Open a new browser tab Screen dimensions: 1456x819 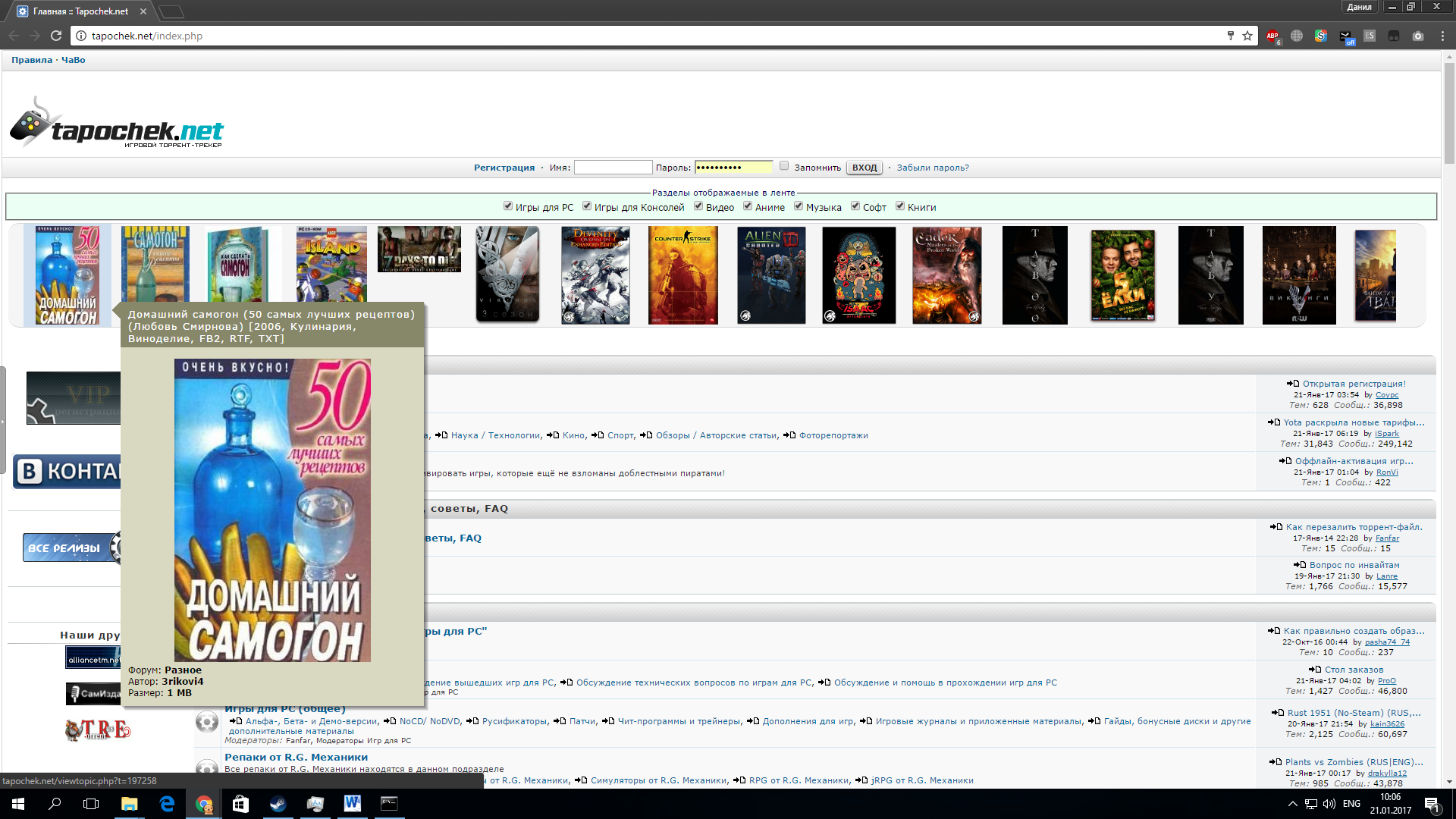coord(171,11)
